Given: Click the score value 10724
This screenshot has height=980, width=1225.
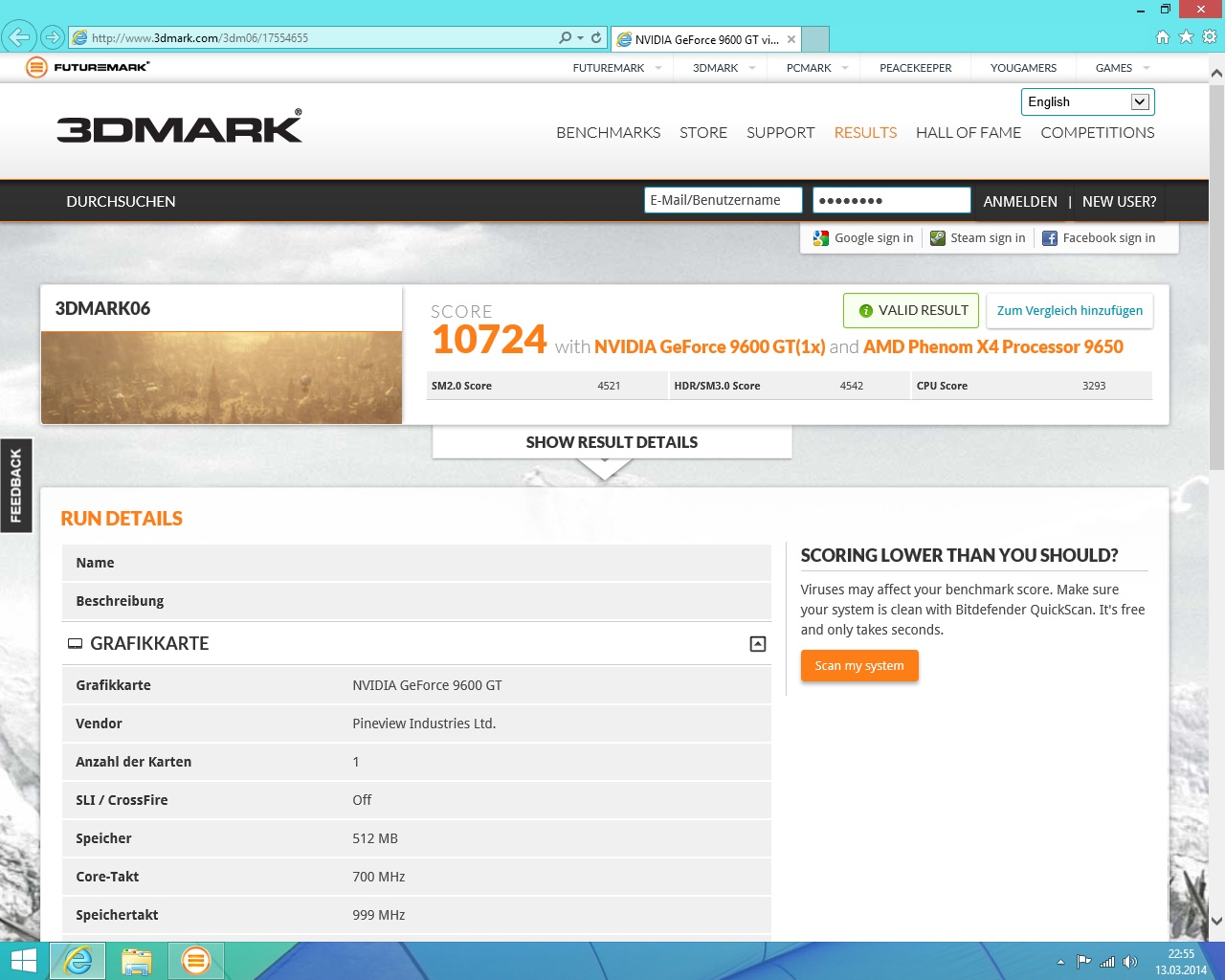Looking at the screenshot, I should pyautogui.click(x=489, y=340).
